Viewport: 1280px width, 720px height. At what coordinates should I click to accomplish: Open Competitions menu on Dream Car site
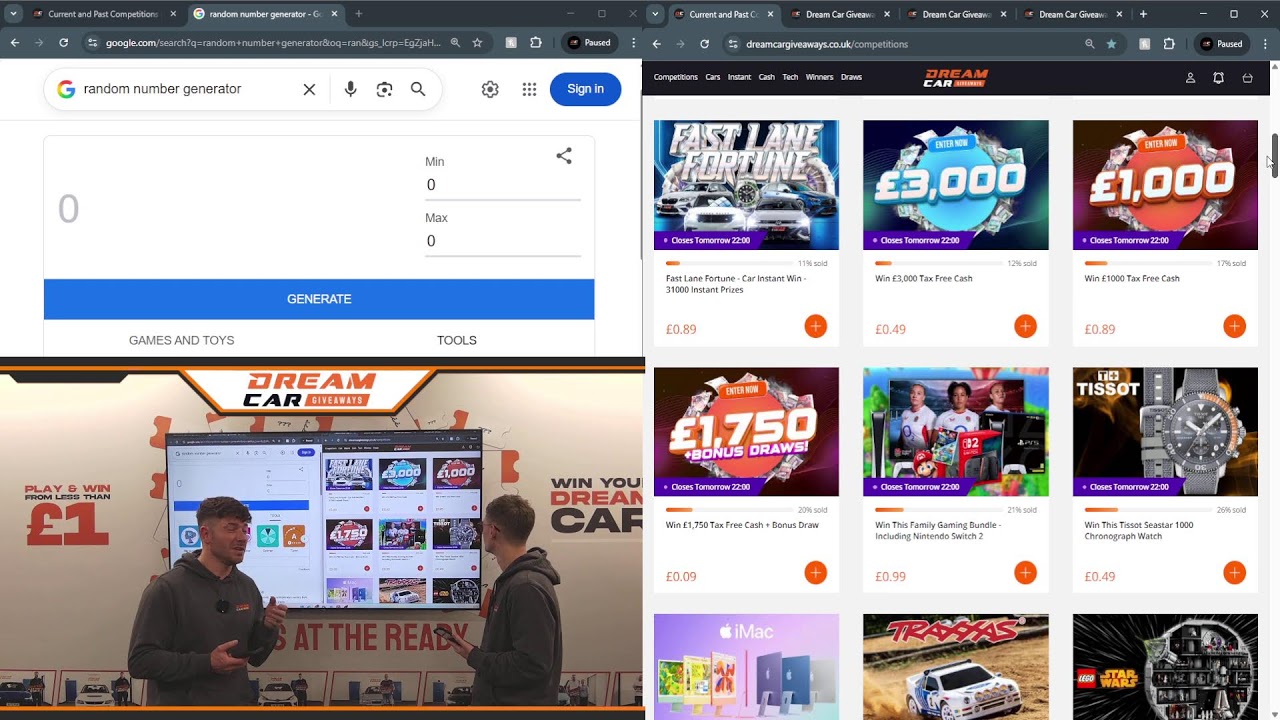click(675, 77)
